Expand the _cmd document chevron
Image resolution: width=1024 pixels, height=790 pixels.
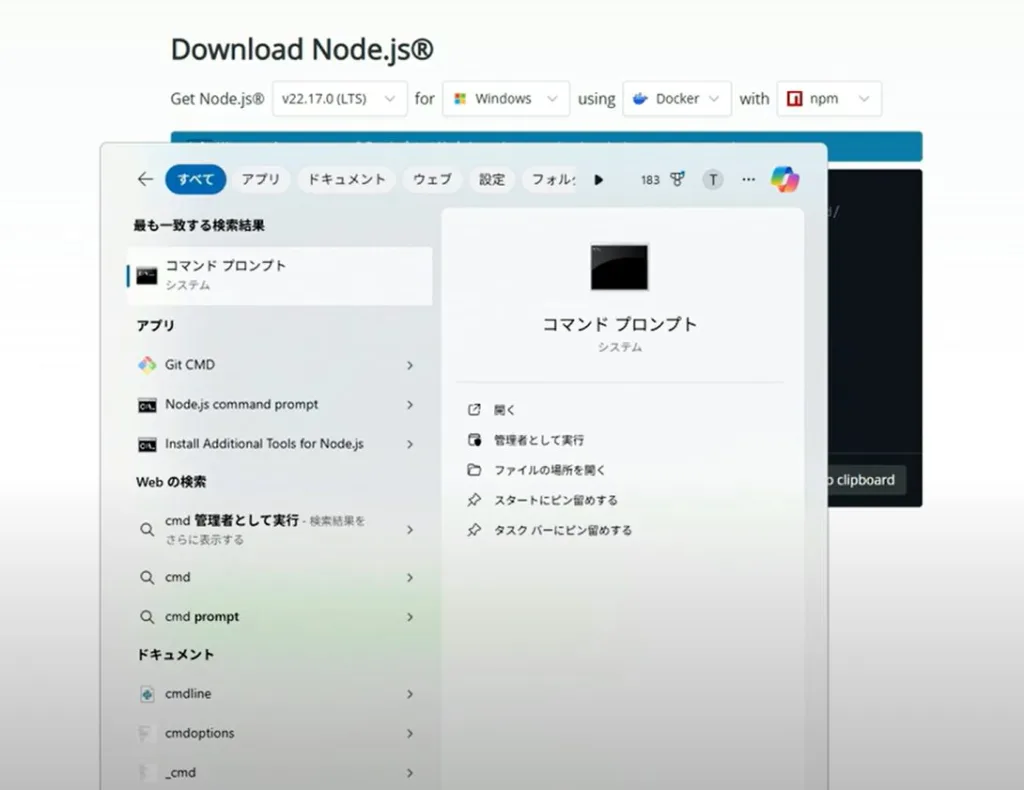410,773
